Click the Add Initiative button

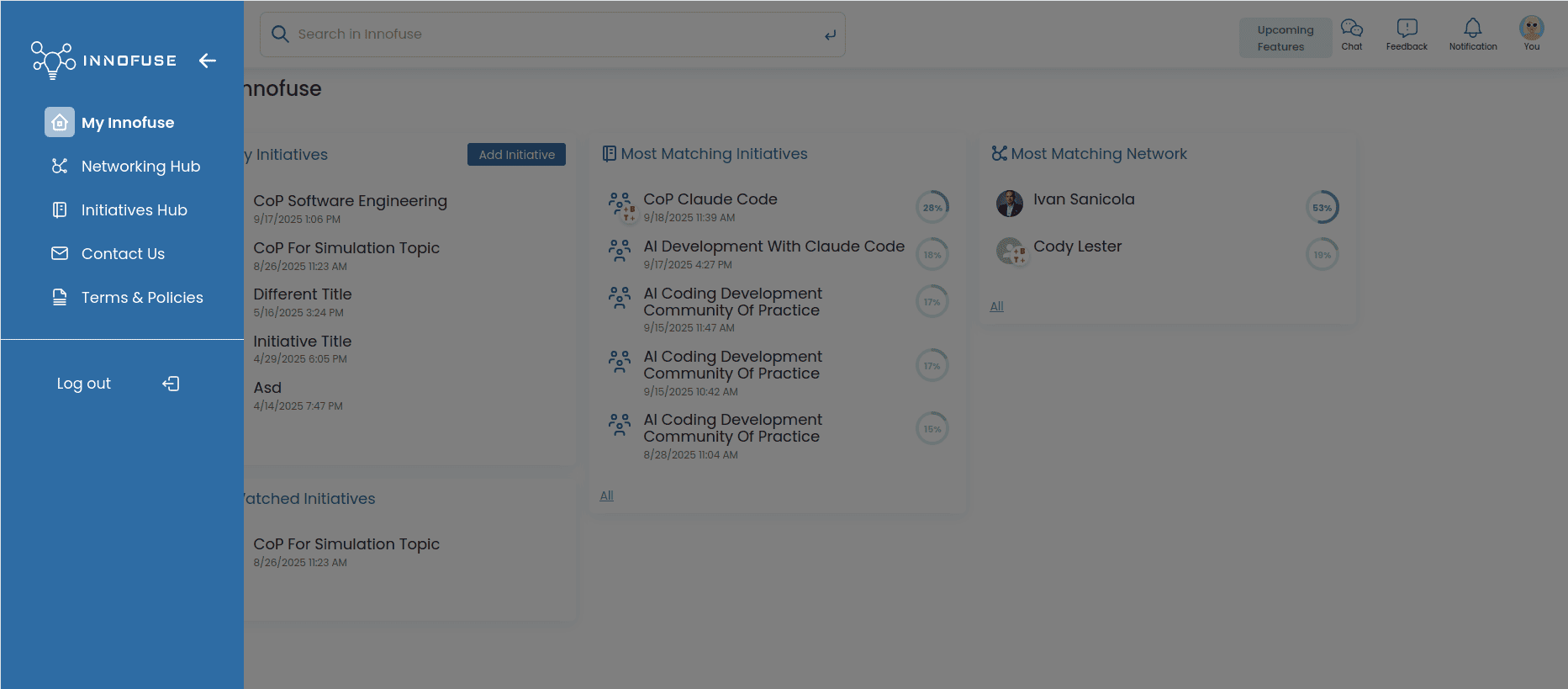click(x=516, y=155)
